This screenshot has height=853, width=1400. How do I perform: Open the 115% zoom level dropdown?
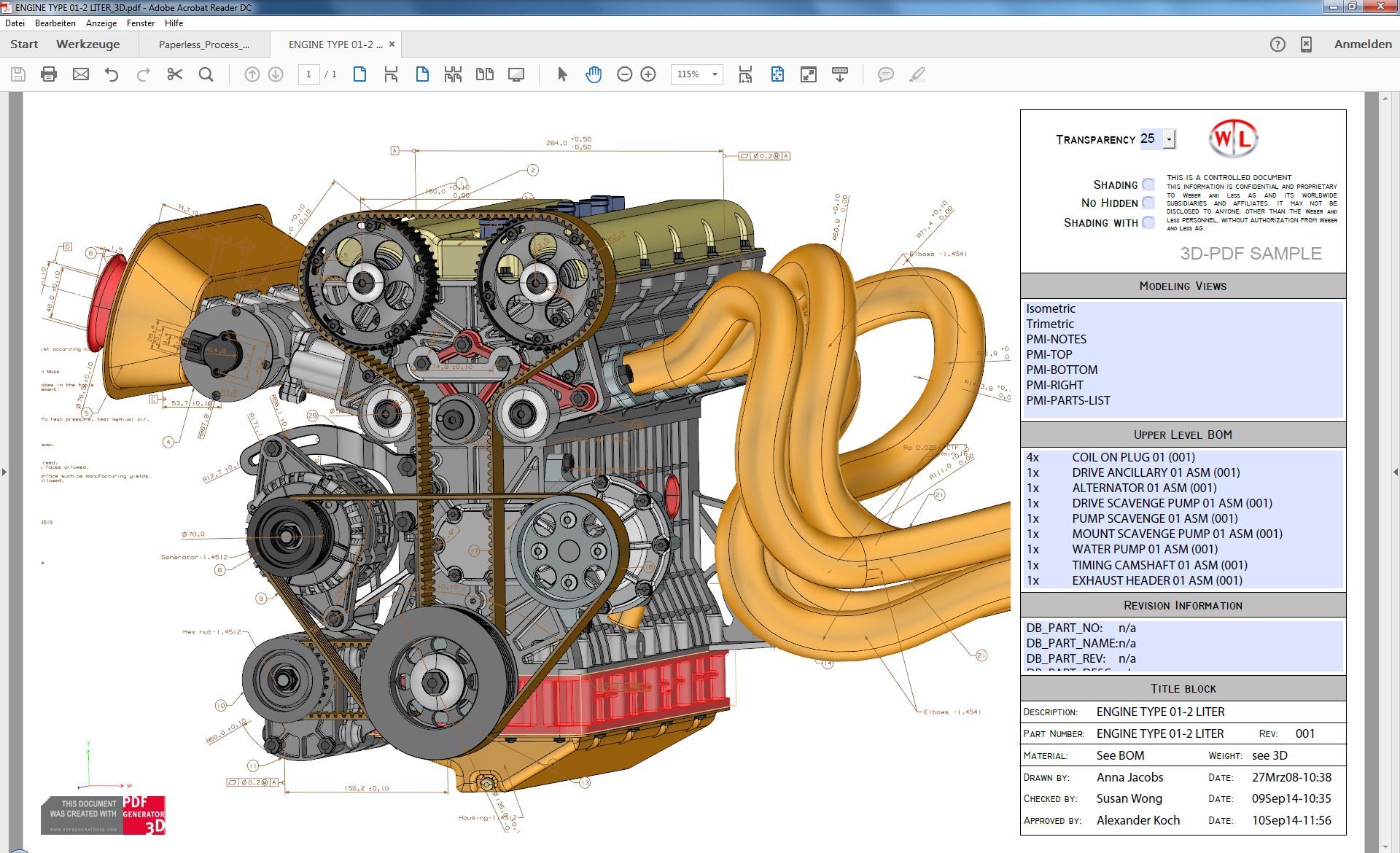point(715,74)
